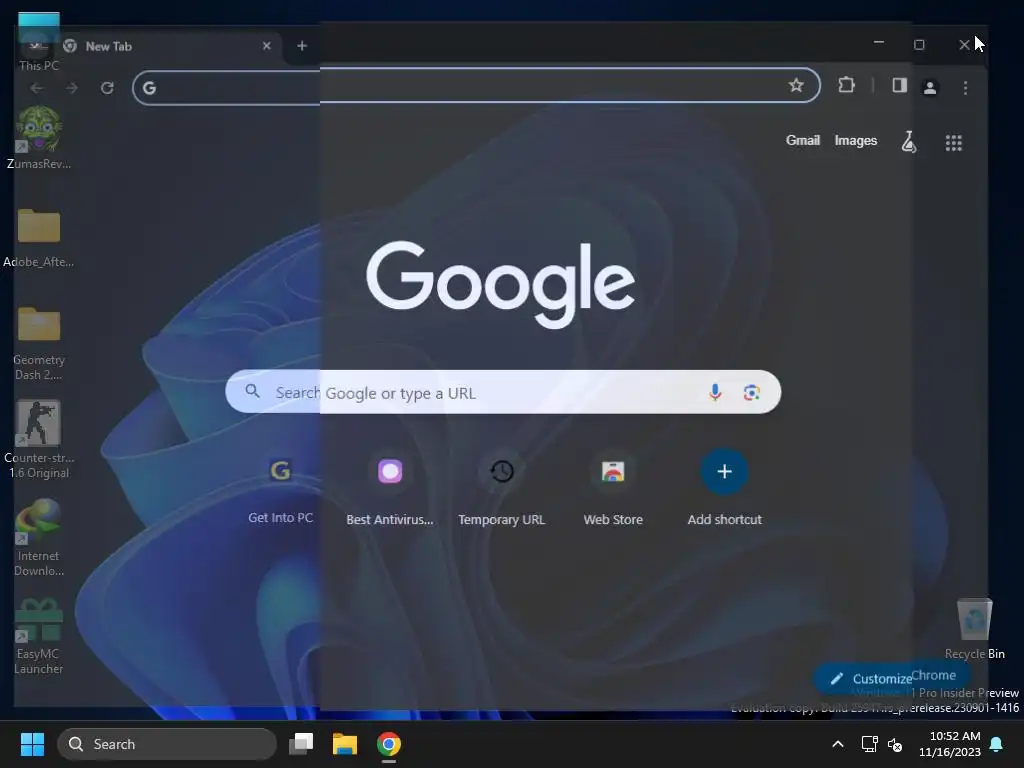Screen dimensions: 1024x768
Task: Open Chrome three-dot menu
Action: coord(965,87)
